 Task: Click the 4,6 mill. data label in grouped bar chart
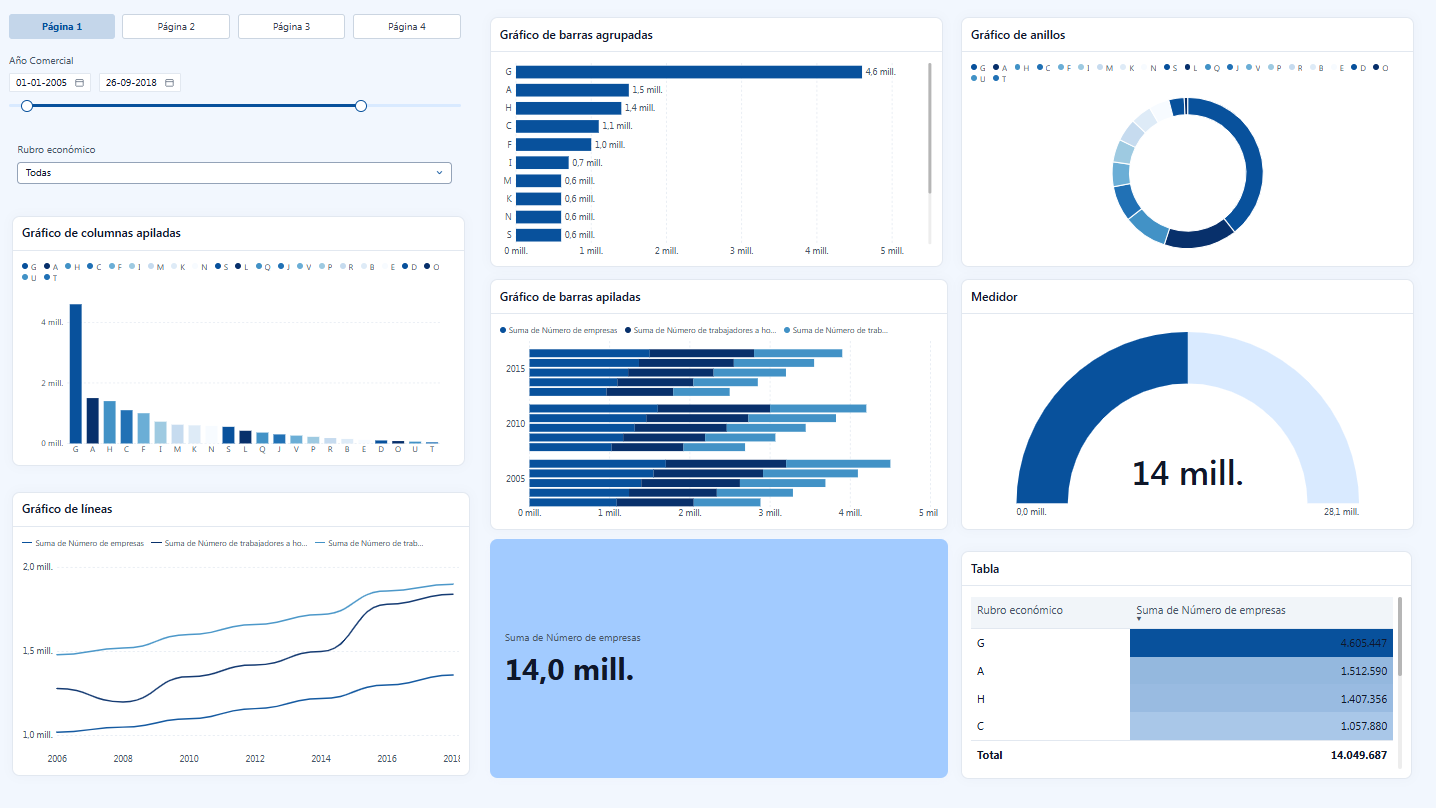coord(880,72)
